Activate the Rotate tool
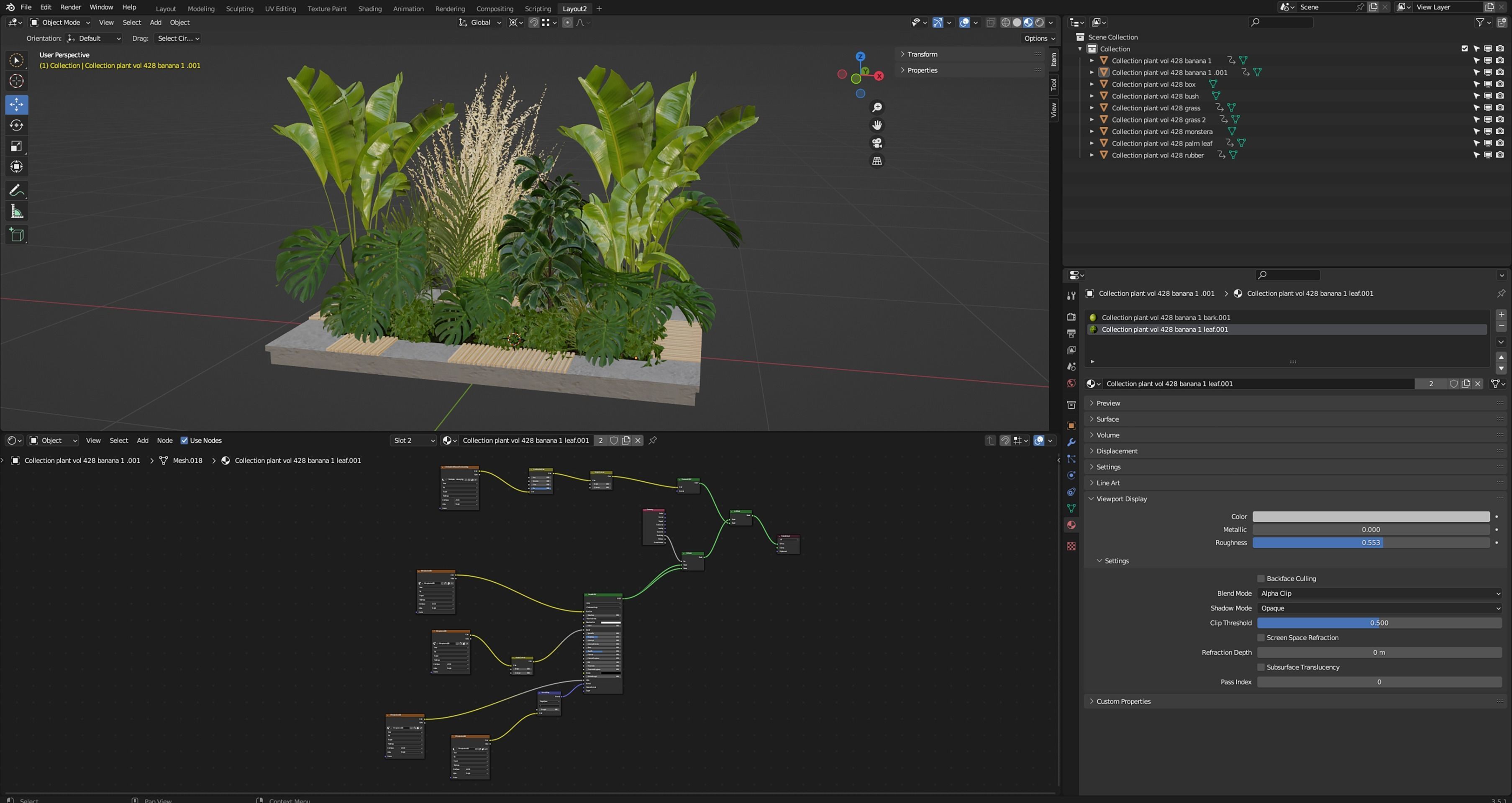 [x=16, y=125]
